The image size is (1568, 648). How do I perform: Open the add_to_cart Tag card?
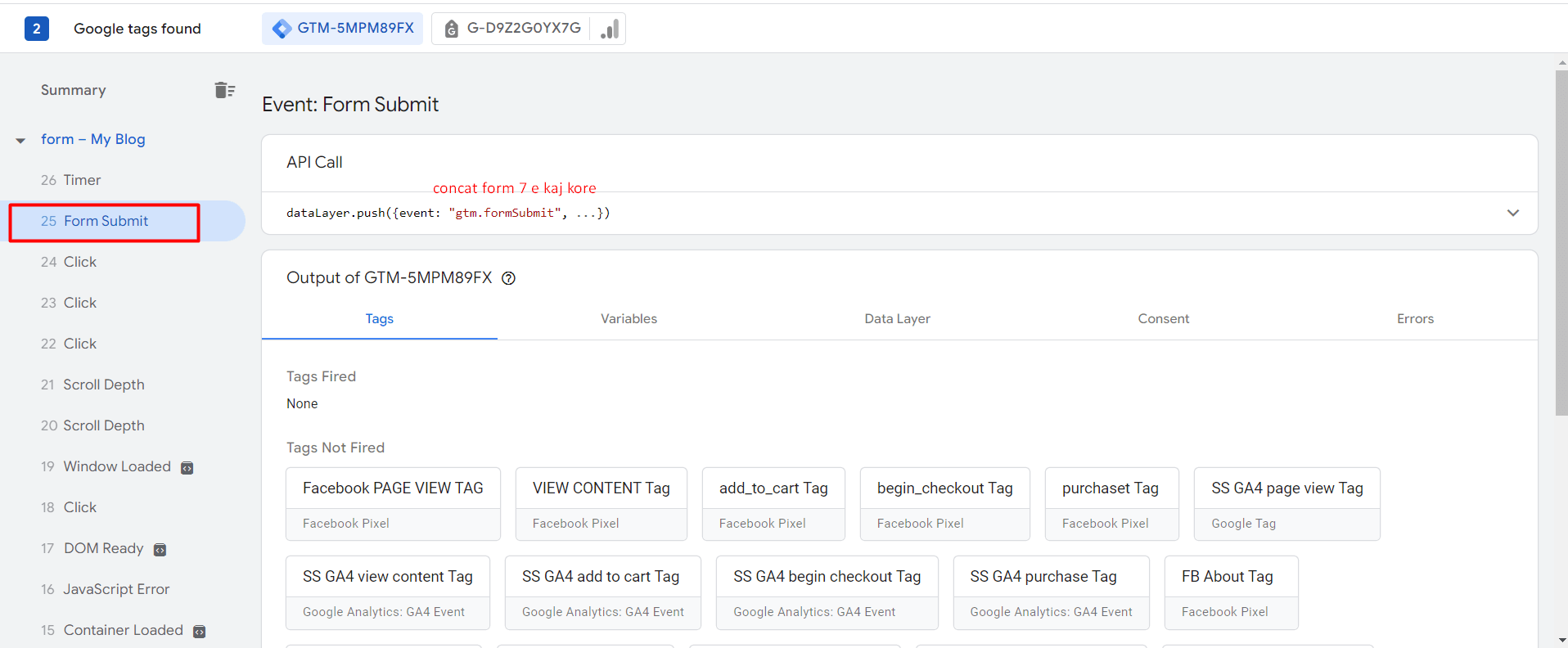tap(773, 504)
